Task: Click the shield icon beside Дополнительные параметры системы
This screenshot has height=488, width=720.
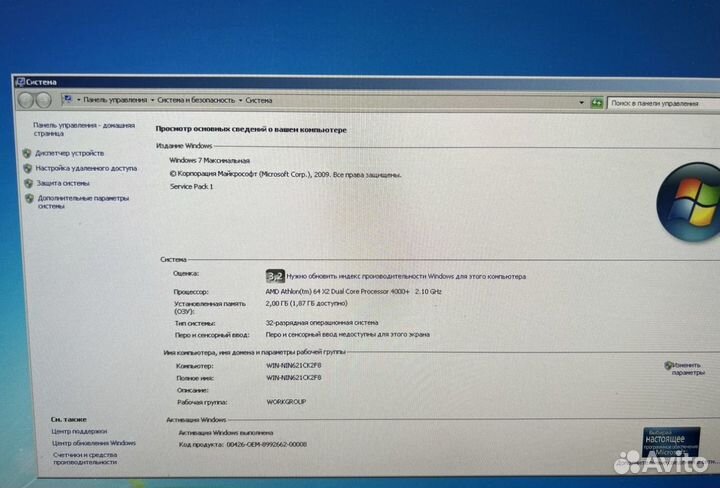Action: pyautogui.click(x=29, y=198)
